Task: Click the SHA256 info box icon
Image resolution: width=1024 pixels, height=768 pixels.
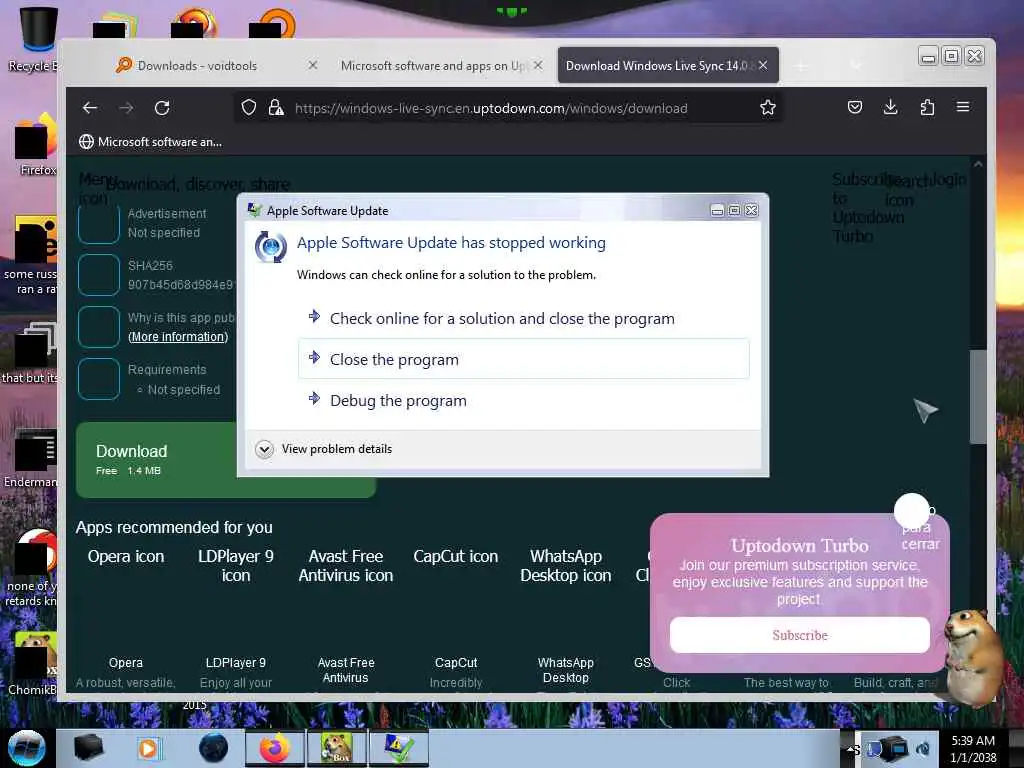Action: [99, 275]
